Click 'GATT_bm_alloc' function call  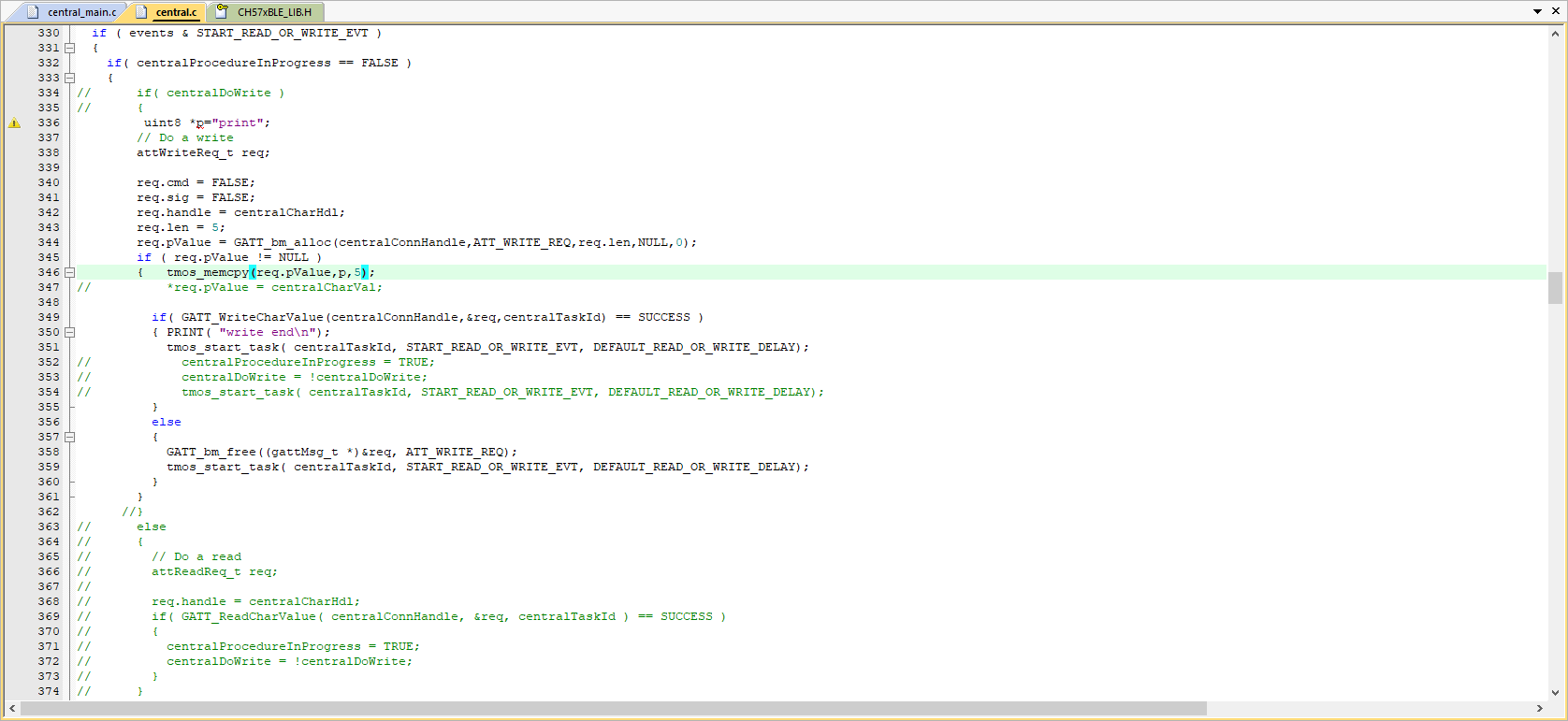(283, 242)
